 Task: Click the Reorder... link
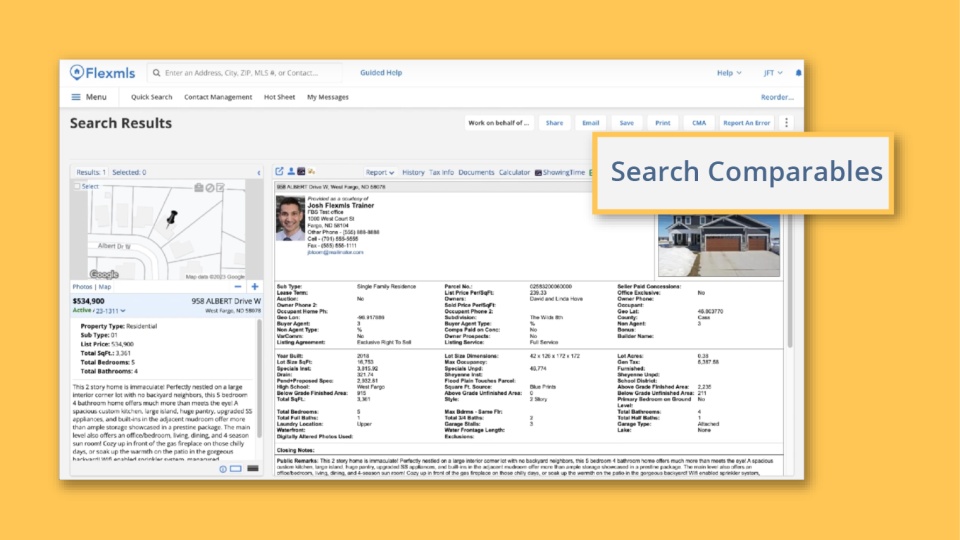click(x=777, y=97)
